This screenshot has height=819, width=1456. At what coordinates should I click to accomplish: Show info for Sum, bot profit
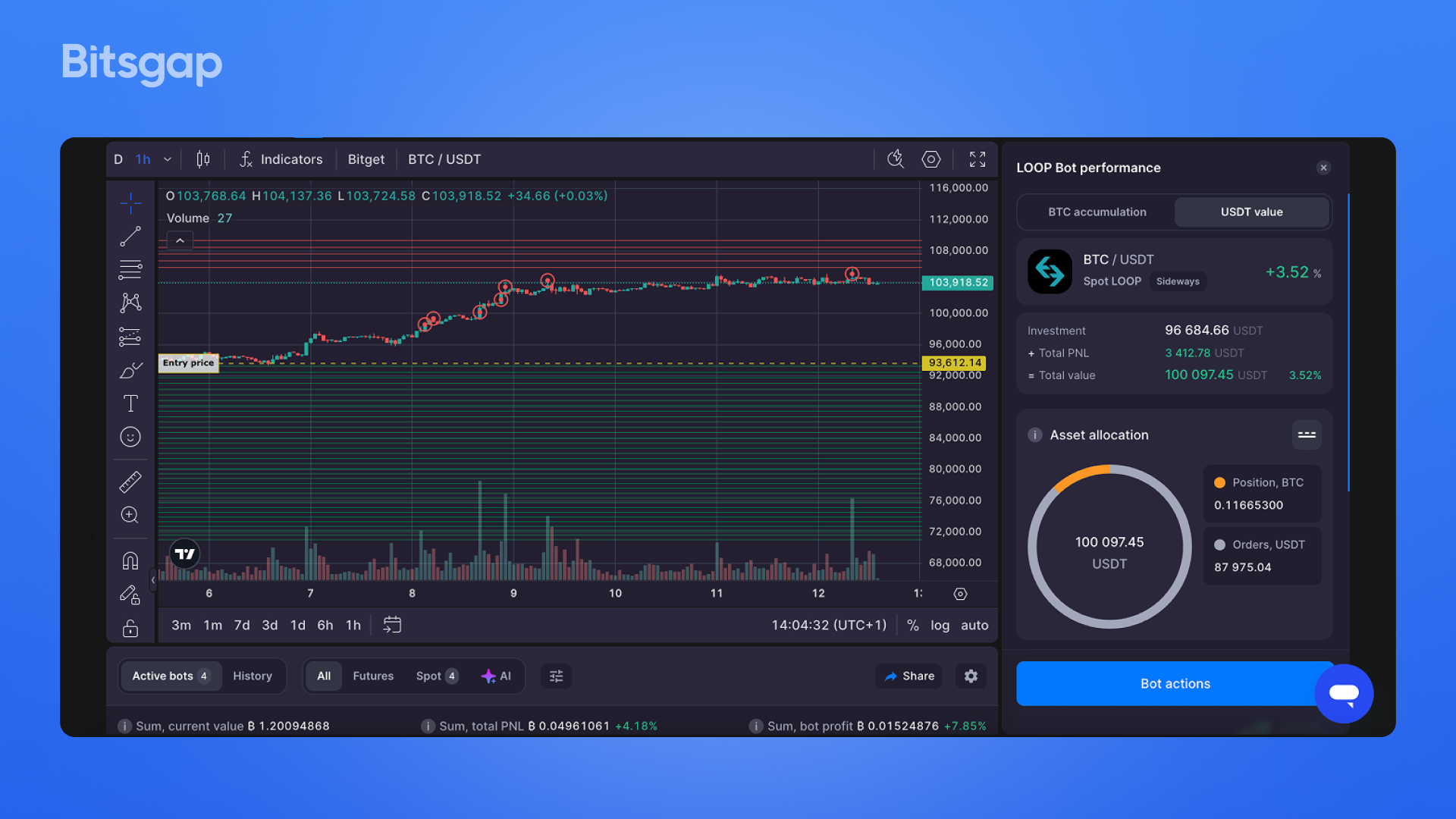click(x=756, y=726)
